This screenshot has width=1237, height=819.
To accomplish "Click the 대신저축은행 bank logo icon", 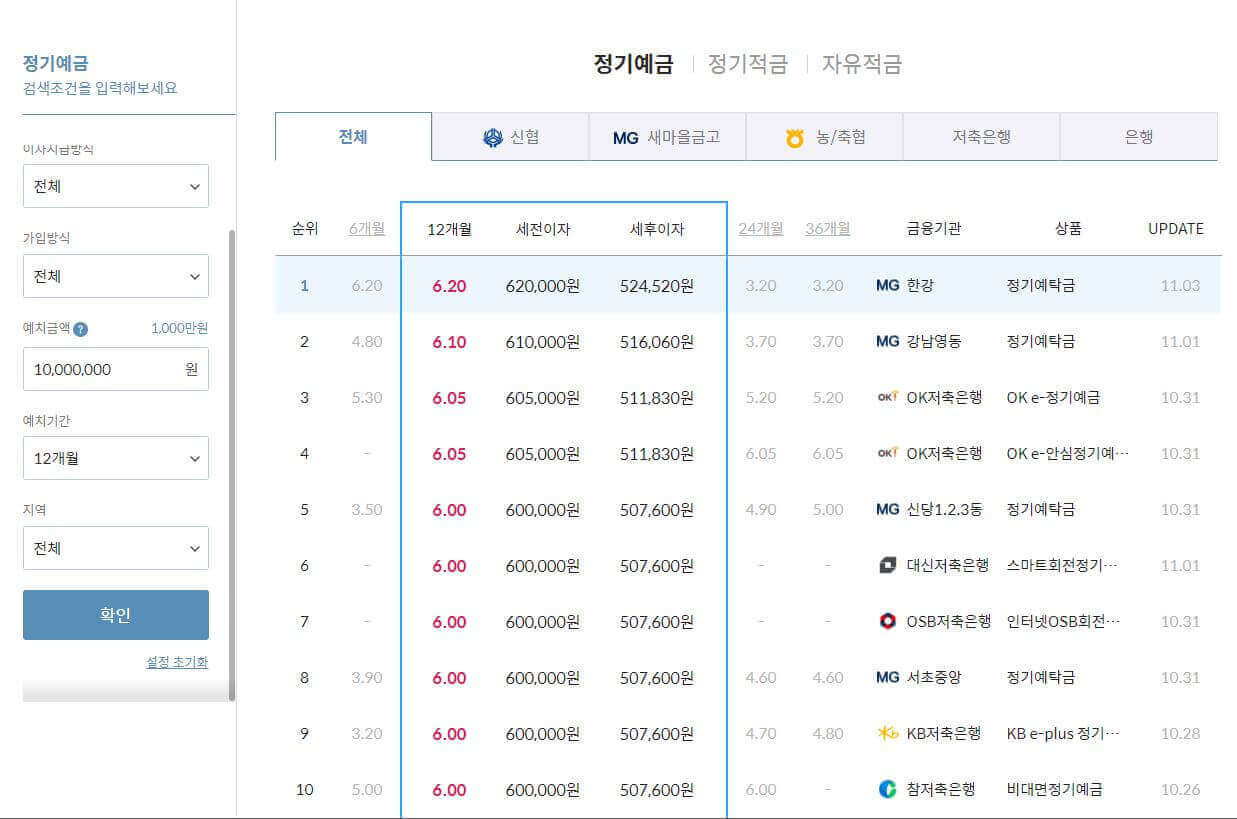I will tap(886, 565).
